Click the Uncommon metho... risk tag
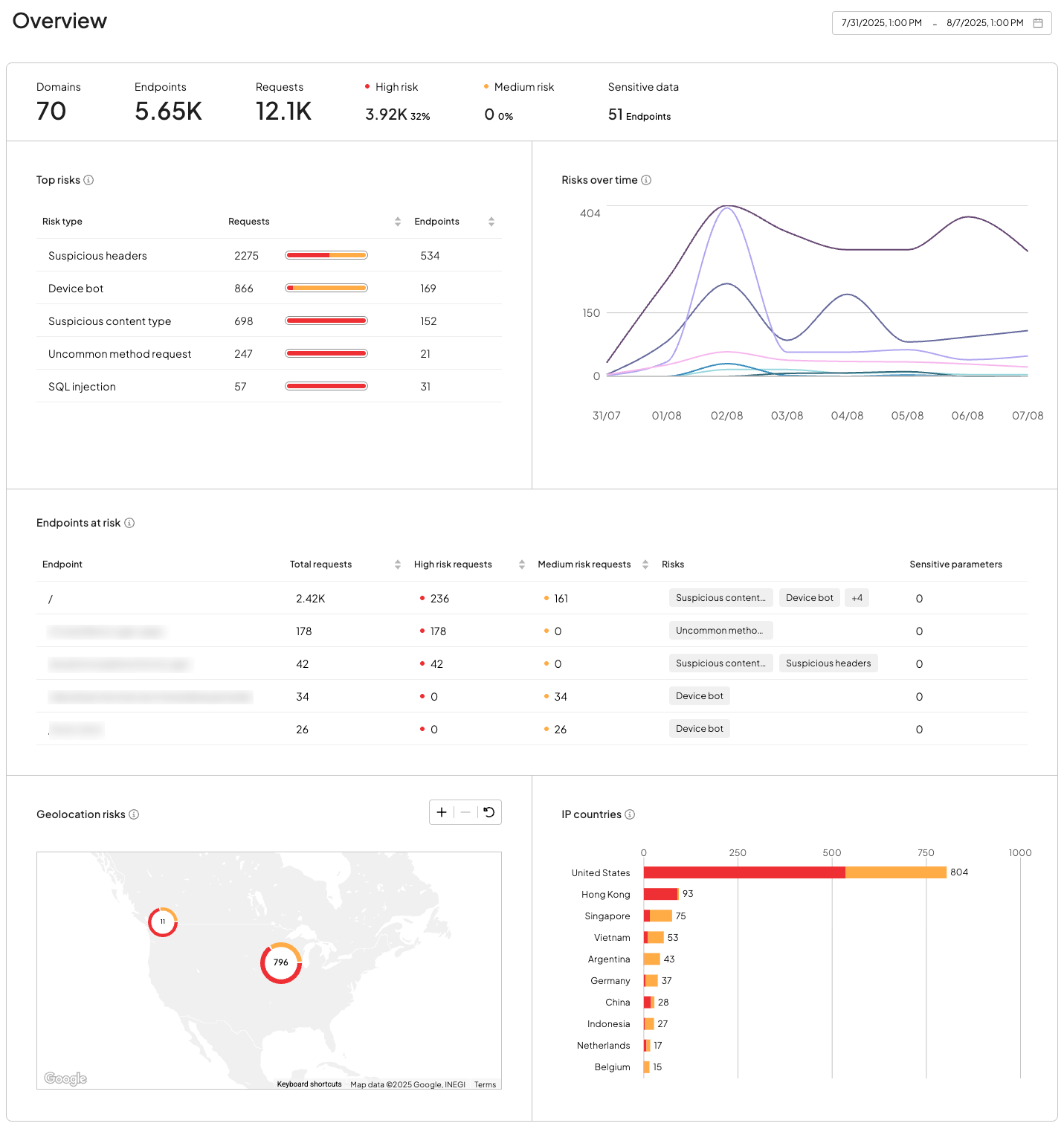The height and width of the screenshot is (1129, 1064). 720,631
